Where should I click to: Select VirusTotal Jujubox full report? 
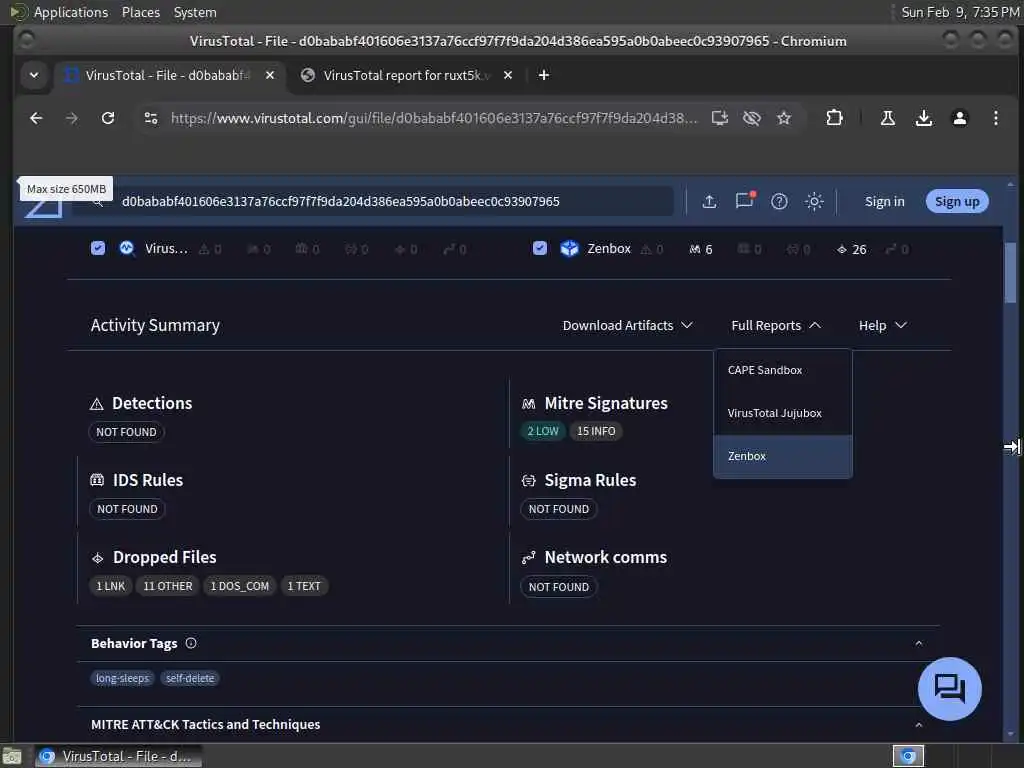(783, 413)
